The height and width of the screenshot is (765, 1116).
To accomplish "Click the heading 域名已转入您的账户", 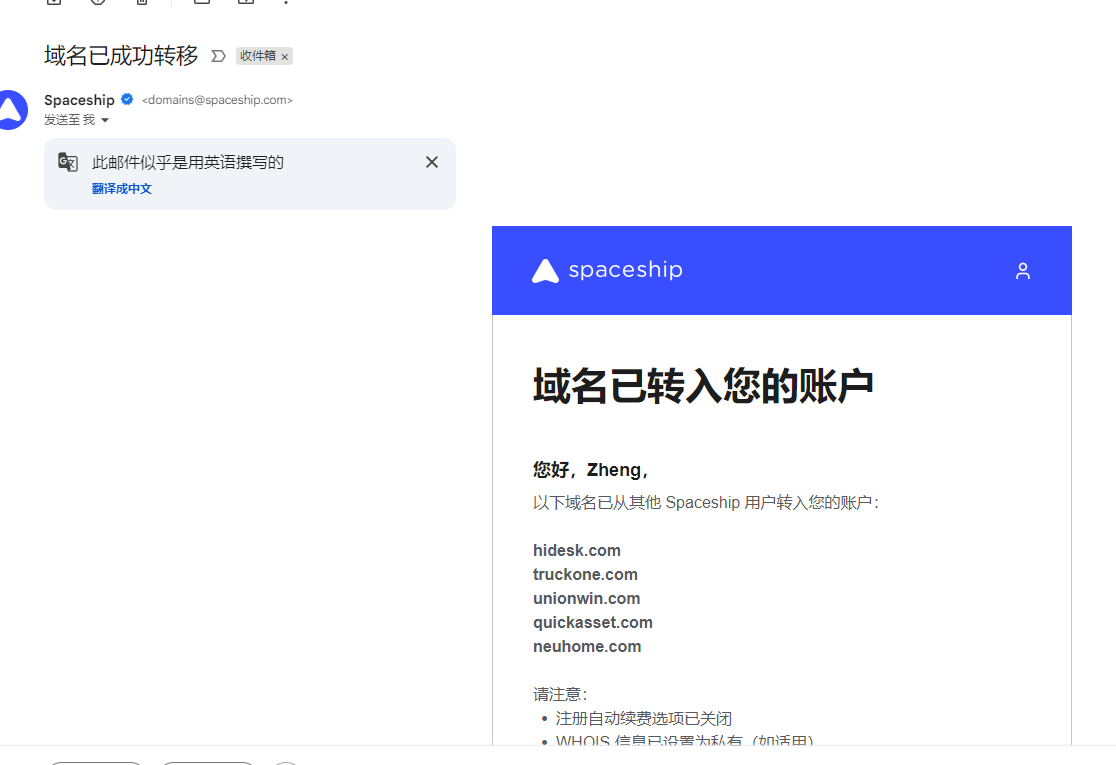I will [x=703, y=386].
